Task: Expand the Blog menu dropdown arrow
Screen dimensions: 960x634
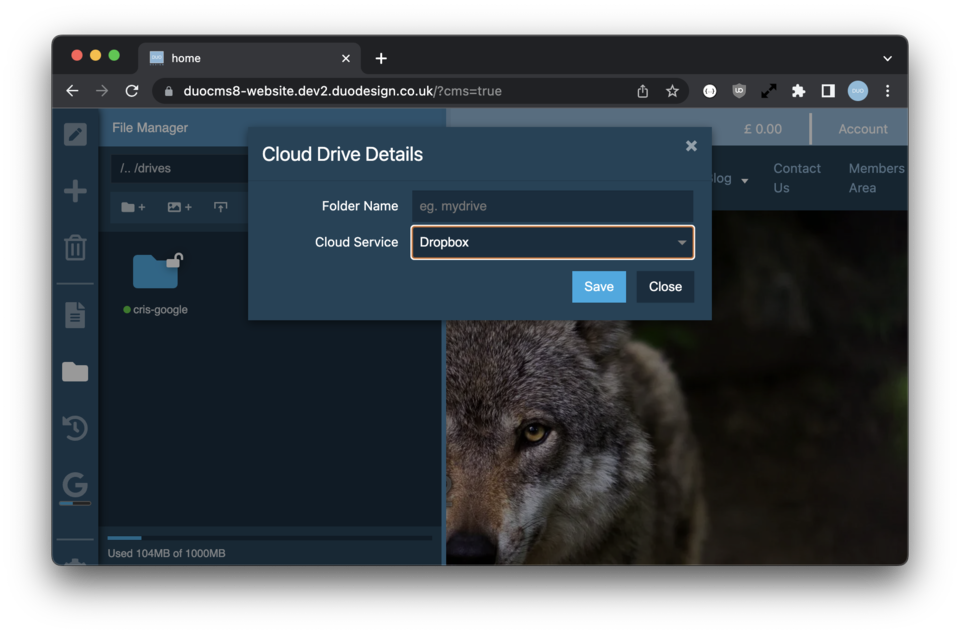Action: point(744,179)
